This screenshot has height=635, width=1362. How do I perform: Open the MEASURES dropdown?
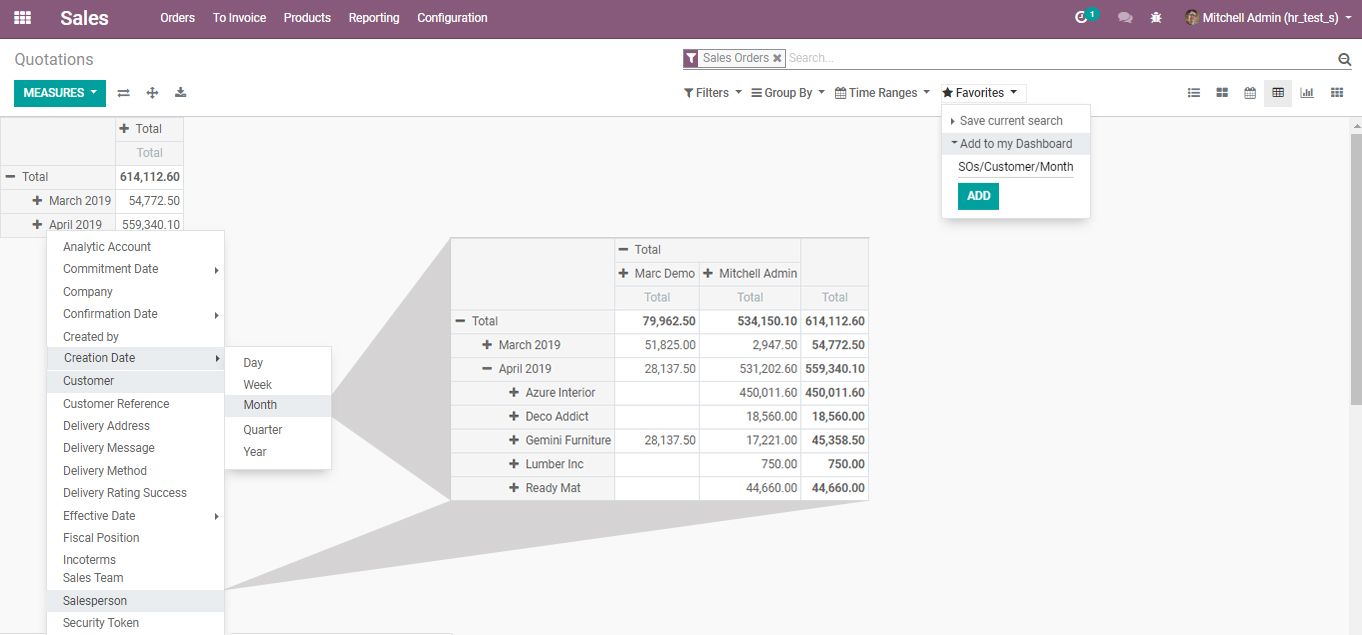point(59,93)
